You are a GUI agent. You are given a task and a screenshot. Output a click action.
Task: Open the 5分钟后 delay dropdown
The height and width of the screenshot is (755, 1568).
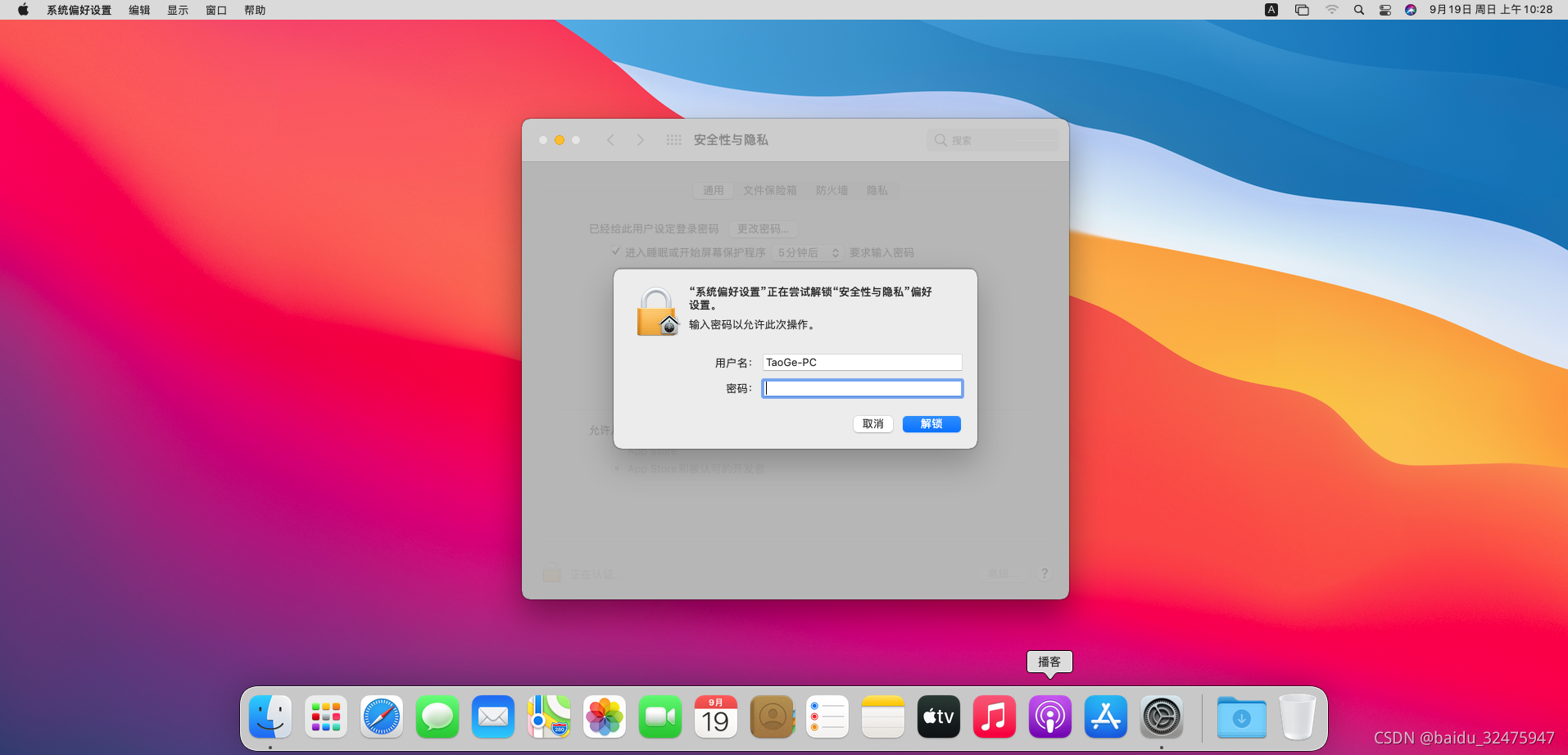(x=808, y=252)
